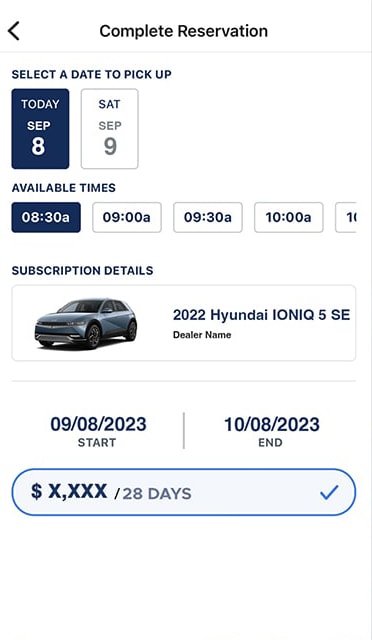This screenshot has width=372, height=640.
Task: Tap the blue checkmark on price option
Action: tap(329, 492)
